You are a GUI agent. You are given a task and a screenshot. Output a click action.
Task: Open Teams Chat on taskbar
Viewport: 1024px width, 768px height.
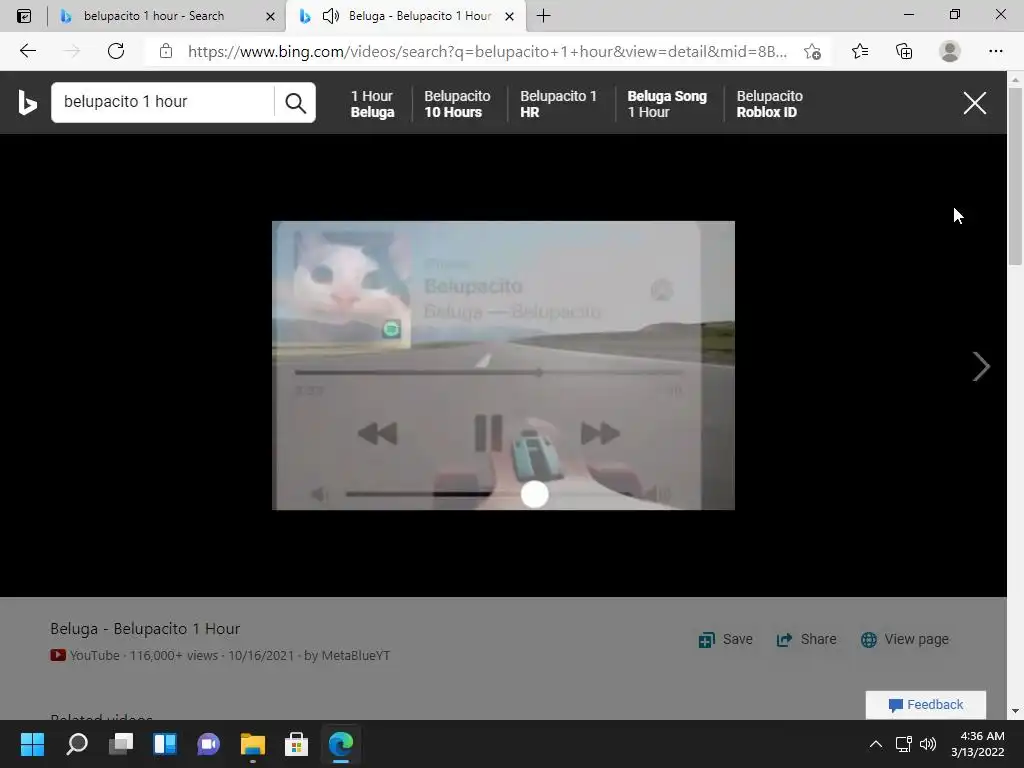coord(208,744)
